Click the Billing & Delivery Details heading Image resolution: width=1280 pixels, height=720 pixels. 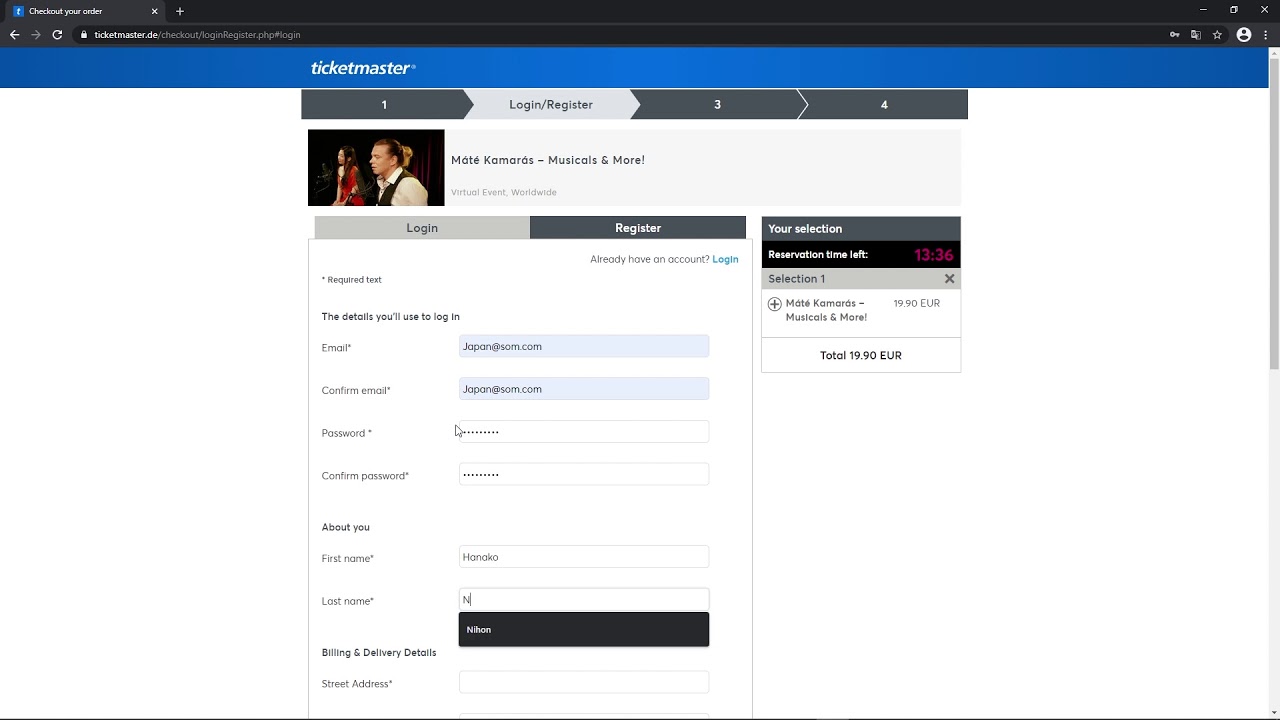click(x=379, y=653)
